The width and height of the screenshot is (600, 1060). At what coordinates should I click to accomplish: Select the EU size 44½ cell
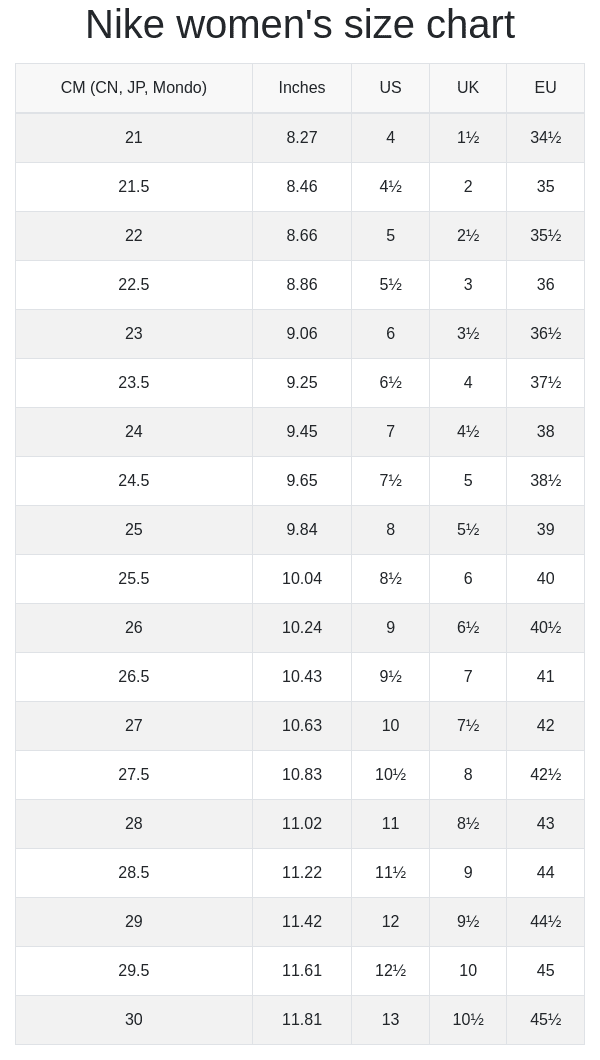(x=545, y=922)
